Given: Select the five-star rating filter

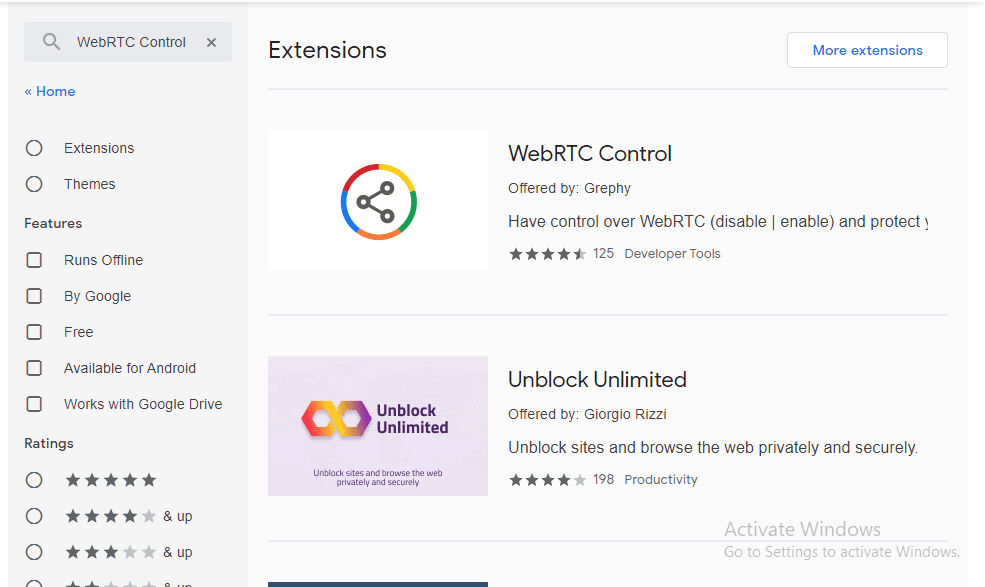Looking at the screenshot, I should [x=34, y=480].
